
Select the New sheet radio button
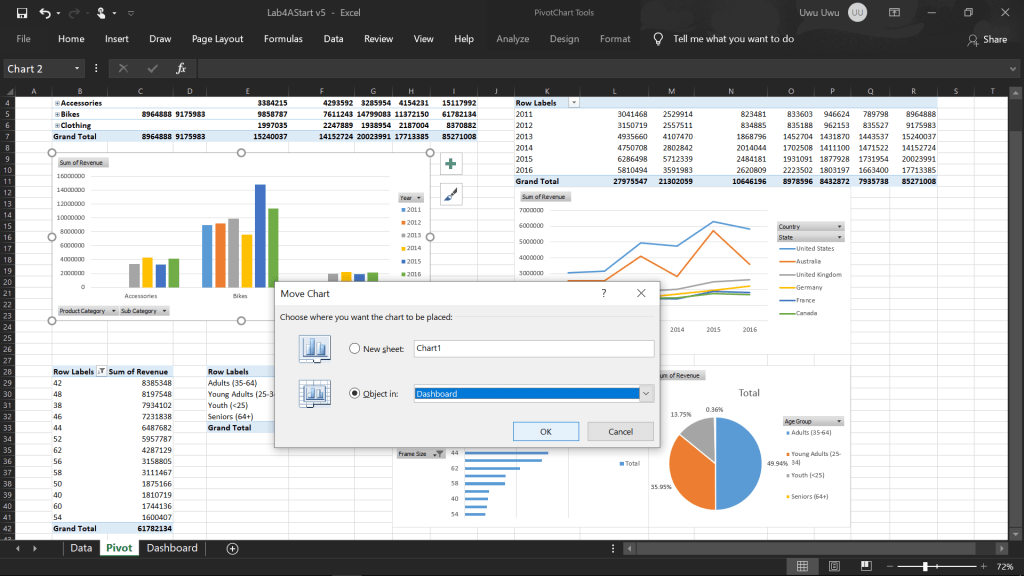pos(355,349)
